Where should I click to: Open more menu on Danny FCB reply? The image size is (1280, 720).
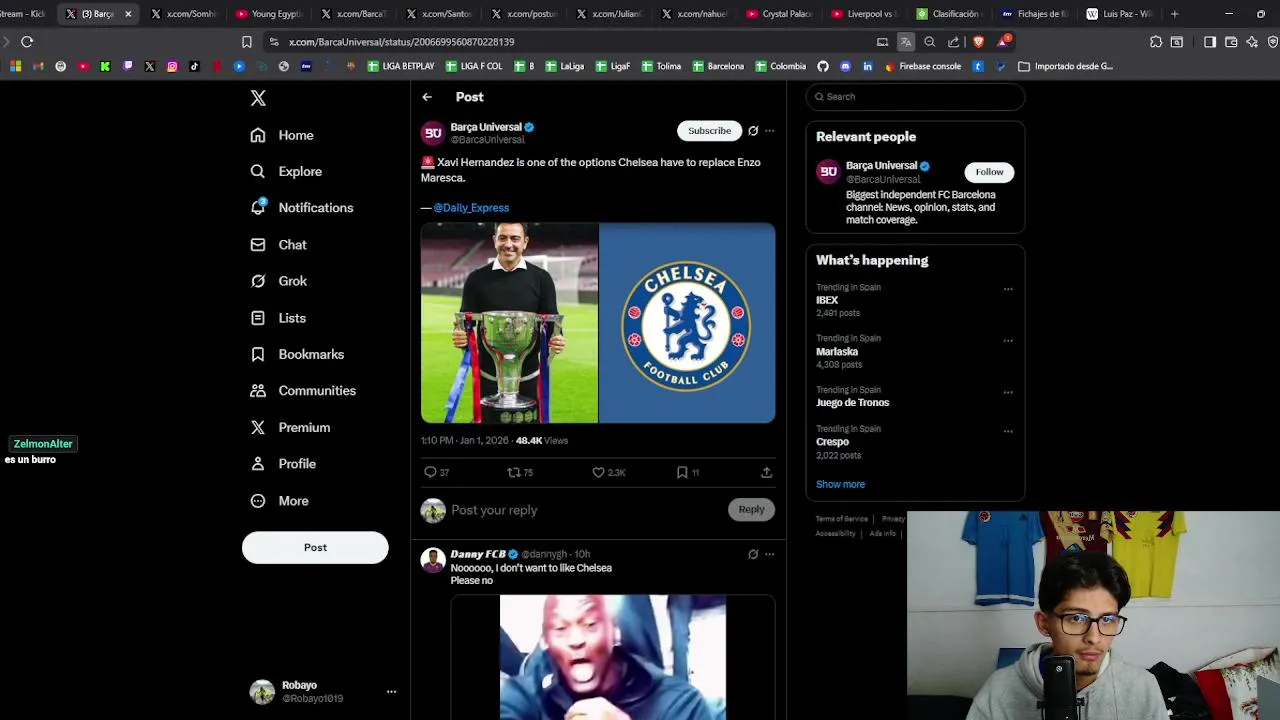click(769, 554)
